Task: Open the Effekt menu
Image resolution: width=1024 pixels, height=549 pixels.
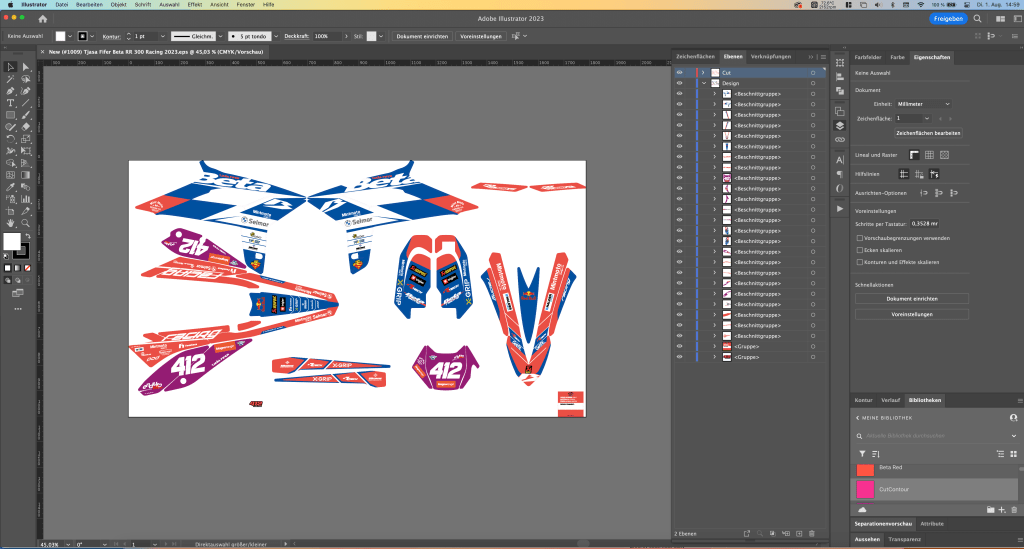Action: point(194,5)
